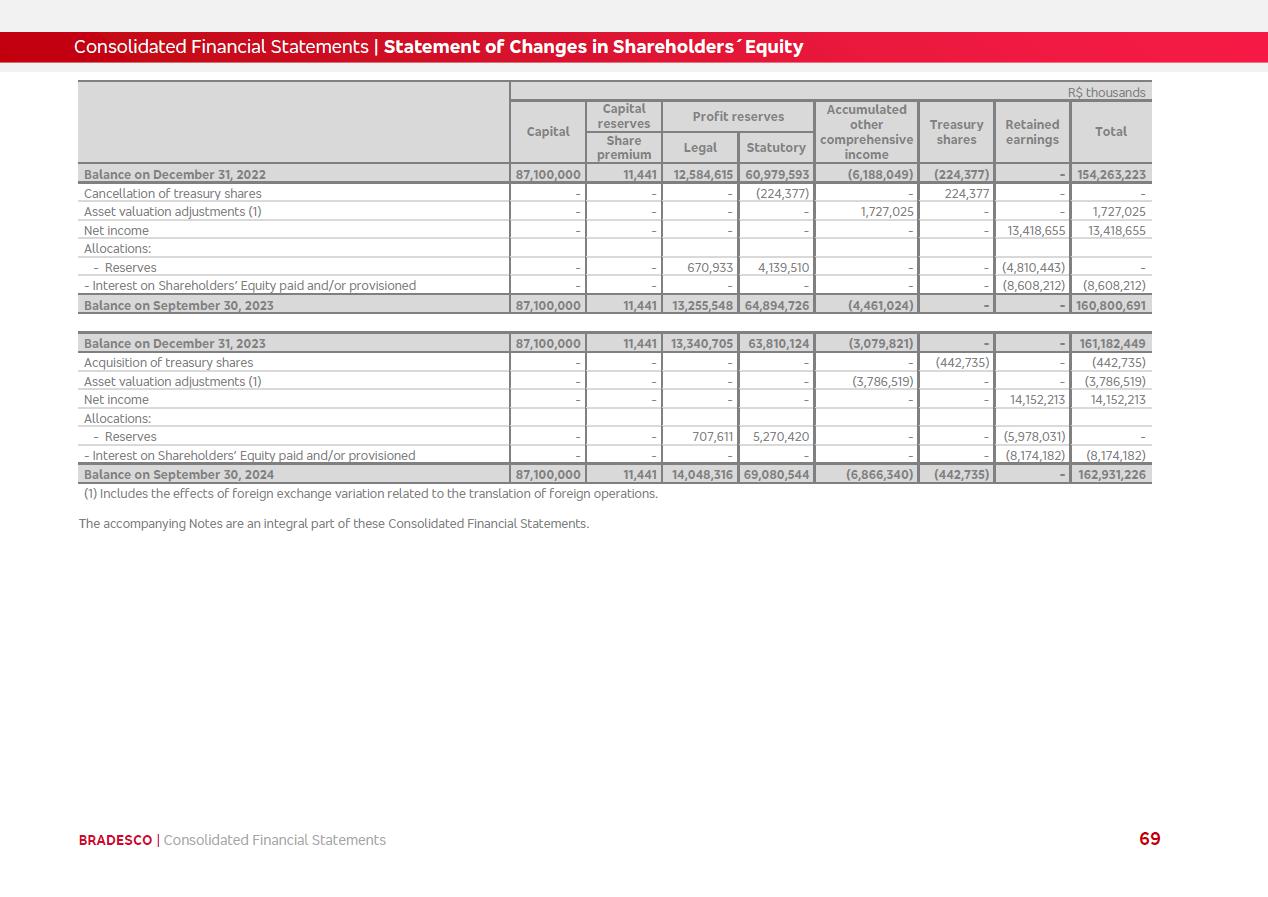Select the 'Consolidated Financial Statements' header text
This screenshot has height=897, width=1268.
[221, 47]
